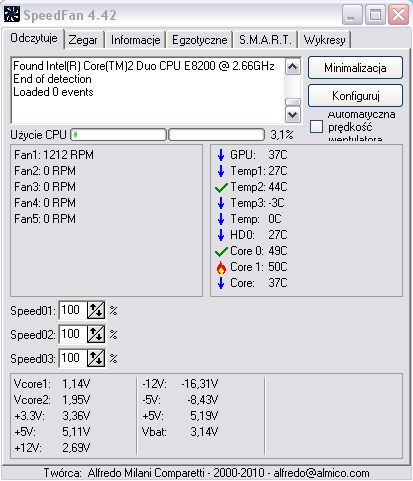
Task: Click the Speed02 up/down stepper
Action: pos(96,334)
